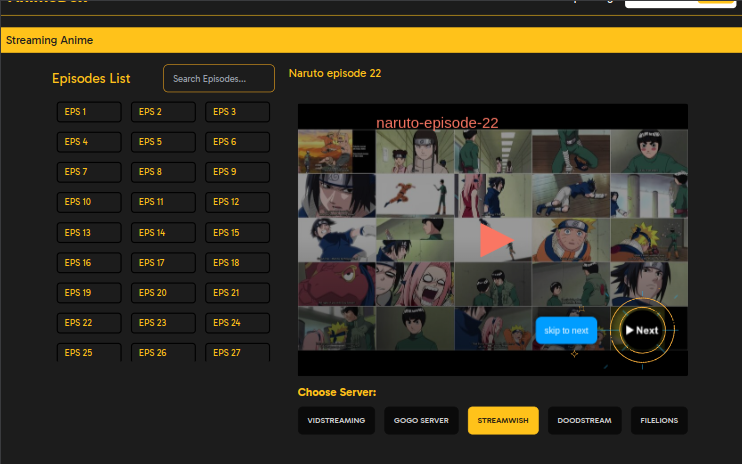Viewport: 742px width, 464px height.
Task: Open episode EPS 10
Action: [x=89, y=202]
